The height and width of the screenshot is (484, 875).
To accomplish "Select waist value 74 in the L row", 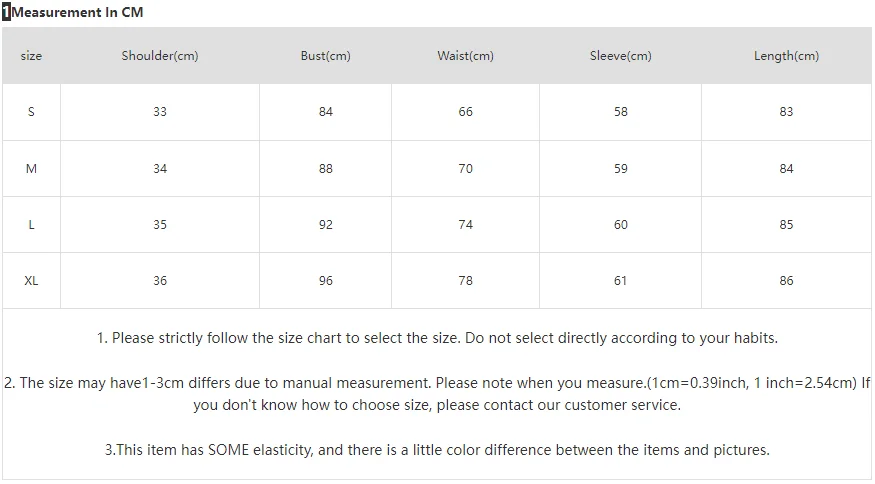I will (466, 225).
